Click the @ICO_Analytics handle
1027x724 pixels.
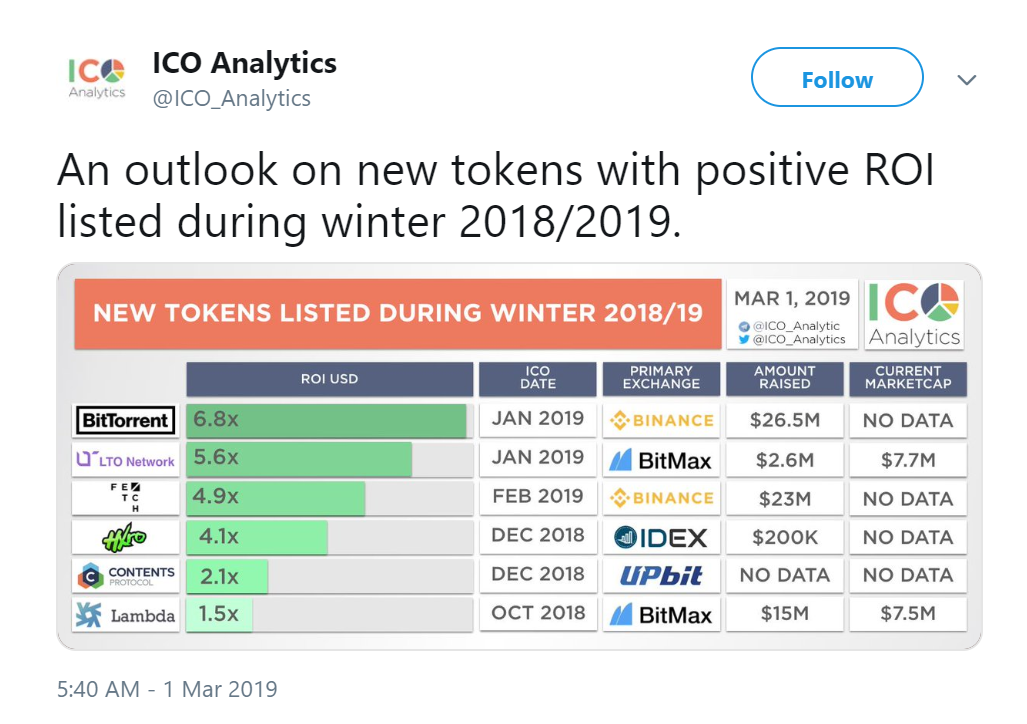tap(231, 98)
